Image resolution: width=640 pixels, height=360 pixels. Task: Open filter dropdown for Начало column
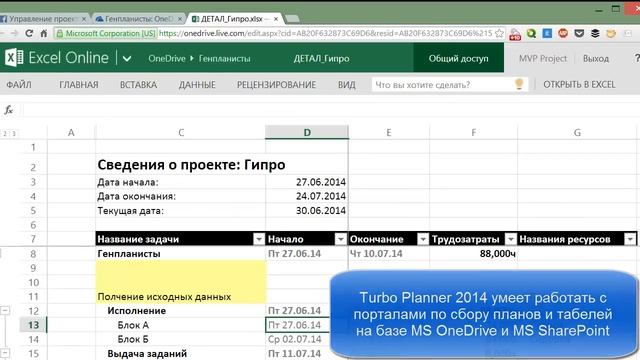pyautogui.click(x=340, y=239)
